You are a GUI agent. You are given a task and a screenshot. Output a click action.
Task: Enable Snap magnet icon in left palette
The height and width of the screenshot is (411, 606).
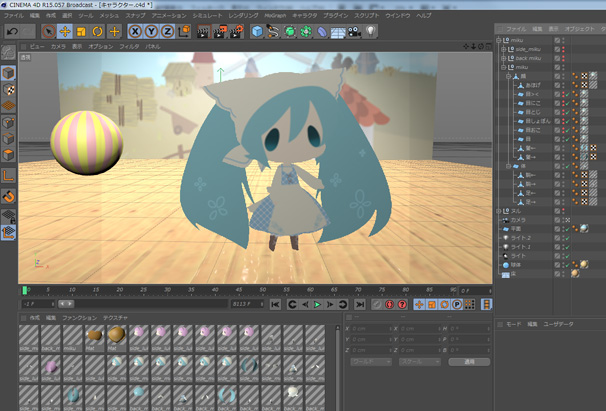(9, 196)
